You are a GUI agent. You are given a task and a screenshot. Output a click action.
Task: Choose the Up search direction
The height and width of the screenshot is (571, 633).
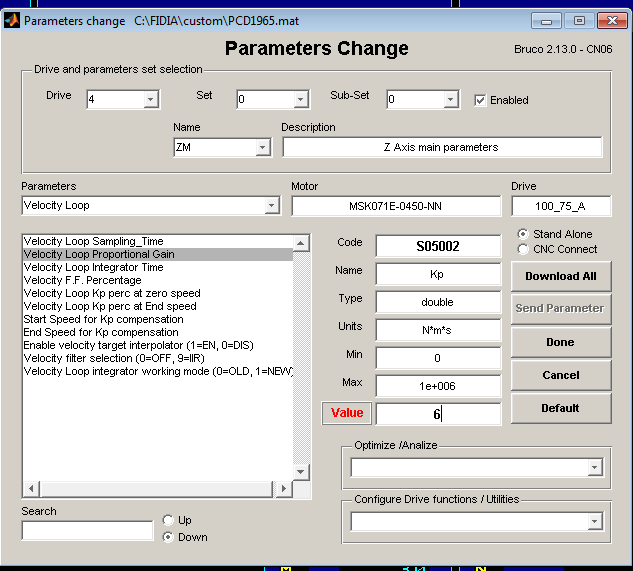(x=168, y=520)
